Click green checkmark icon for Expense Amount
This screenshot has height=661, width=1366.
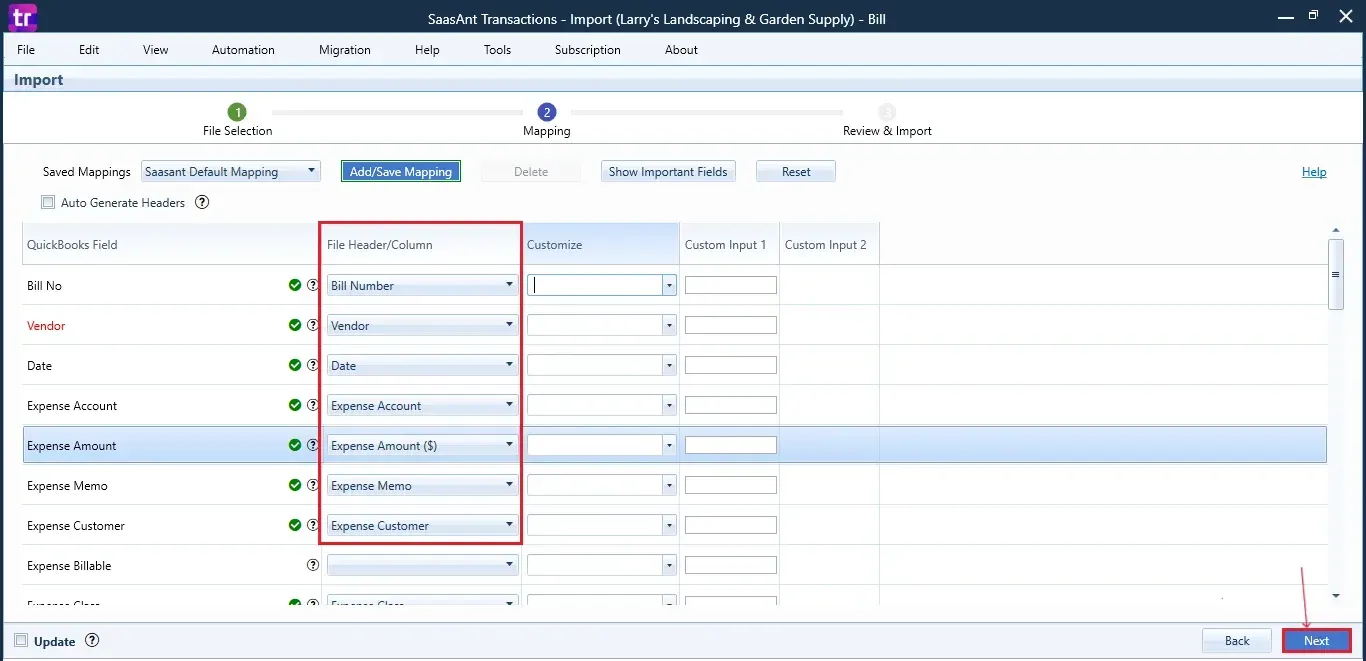tap(295, 445)
